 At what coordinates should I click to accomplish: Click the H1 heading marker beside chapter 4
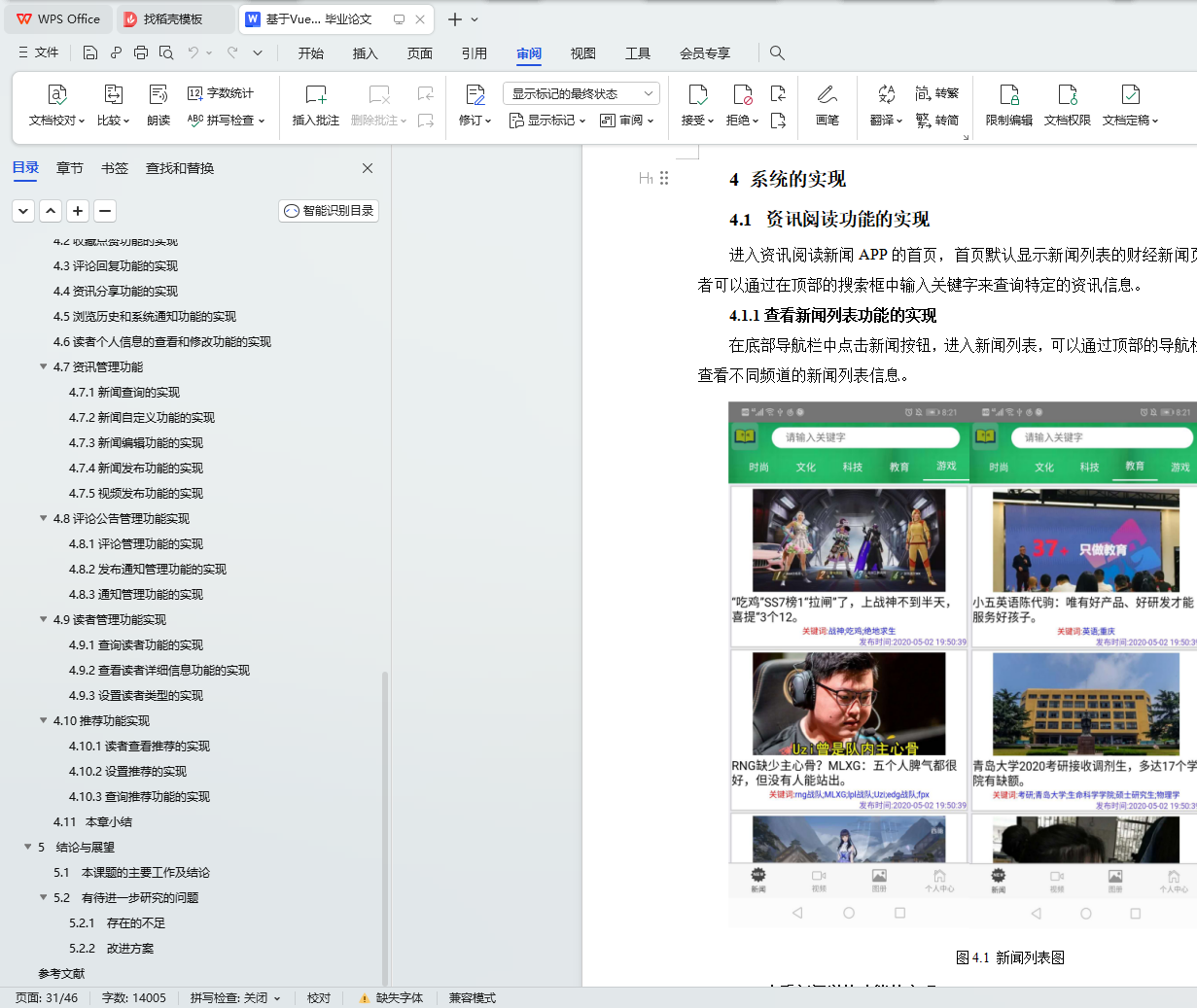point(647,178)
